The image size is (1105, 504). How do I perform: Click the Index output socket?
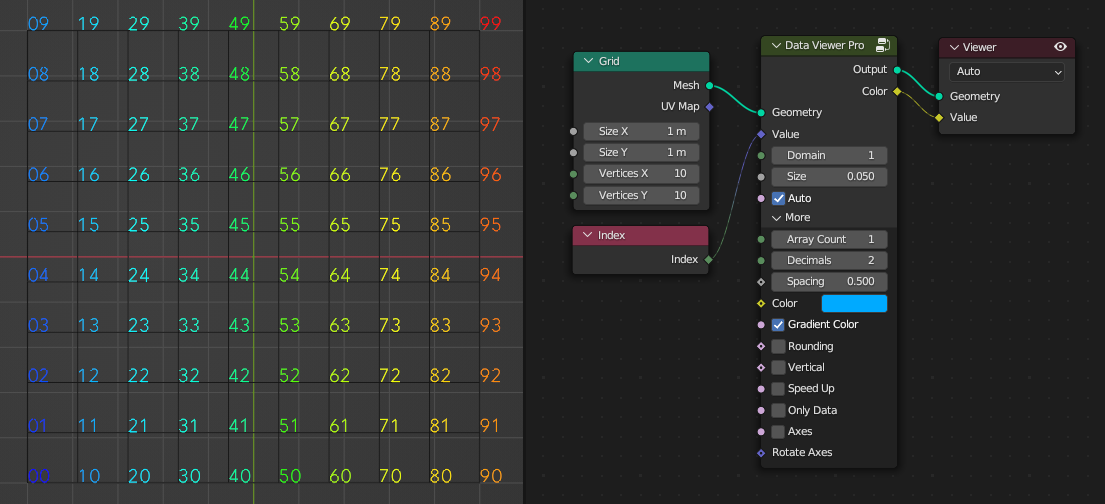(x=708, y=259)
